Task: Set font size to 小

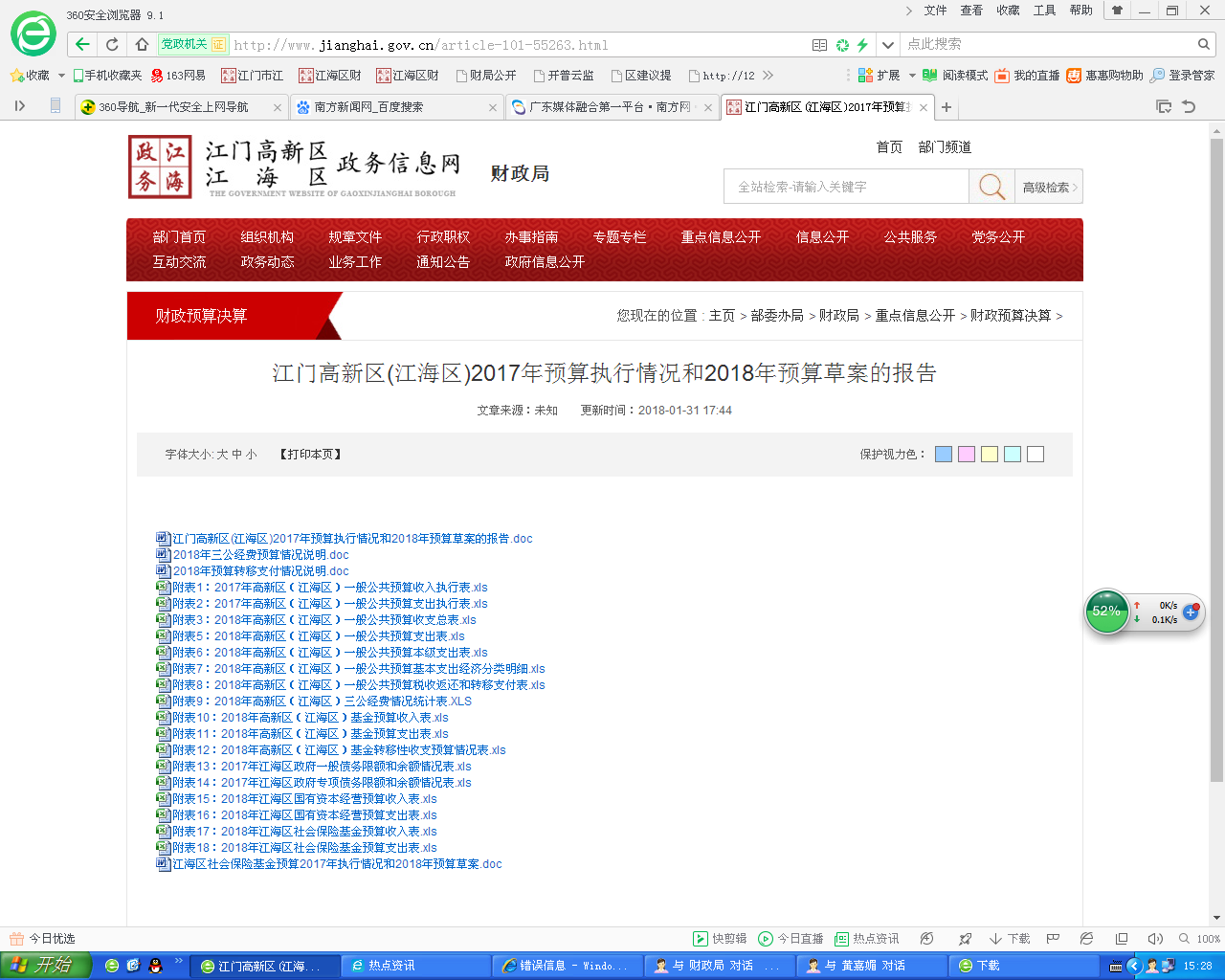Action: click(x=251, y=455)
